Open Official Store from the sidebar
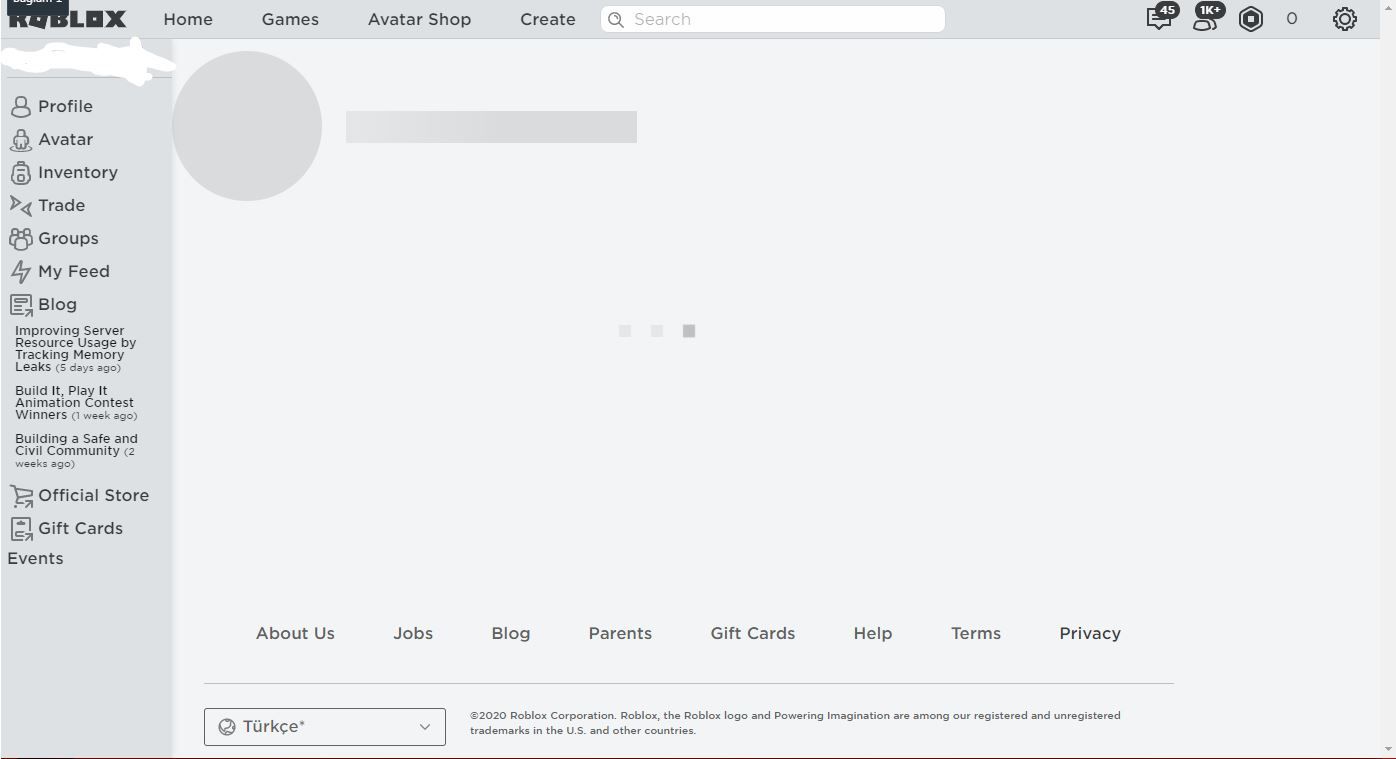Image resolution: width=1396 pixels, height=759 pixels. (93, 495)
